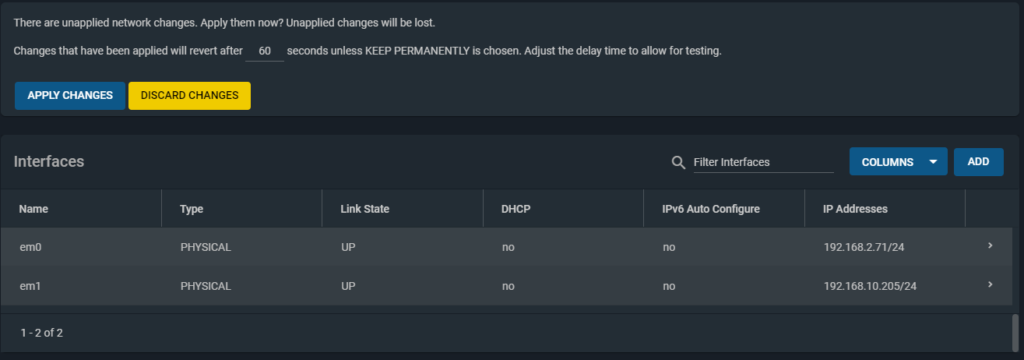Open the COLUMNS dropdown arrow
1024x360 pixels.
click(x=933, y=162)
